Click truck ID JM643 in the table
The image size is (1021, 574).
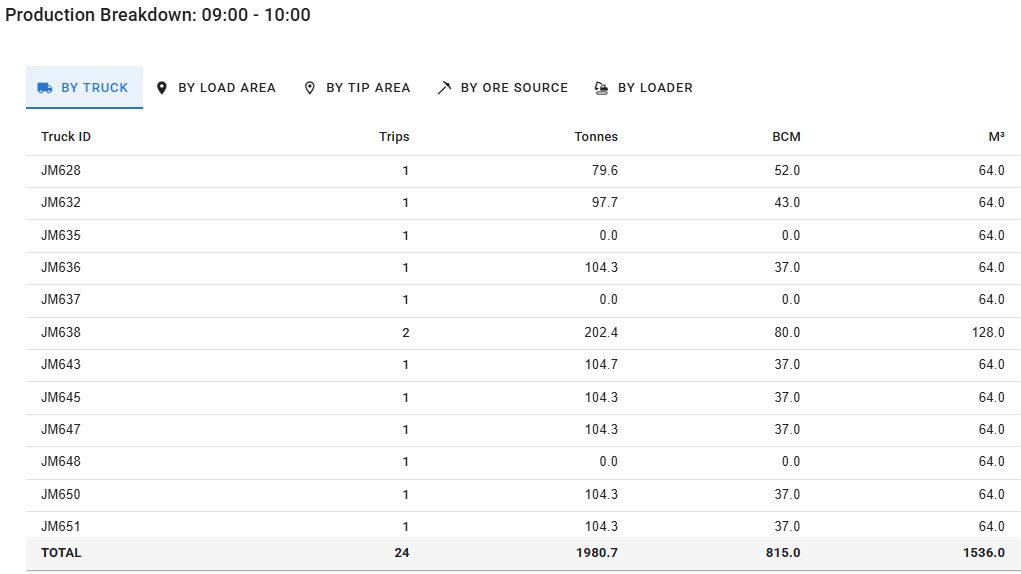pos(61,365)
